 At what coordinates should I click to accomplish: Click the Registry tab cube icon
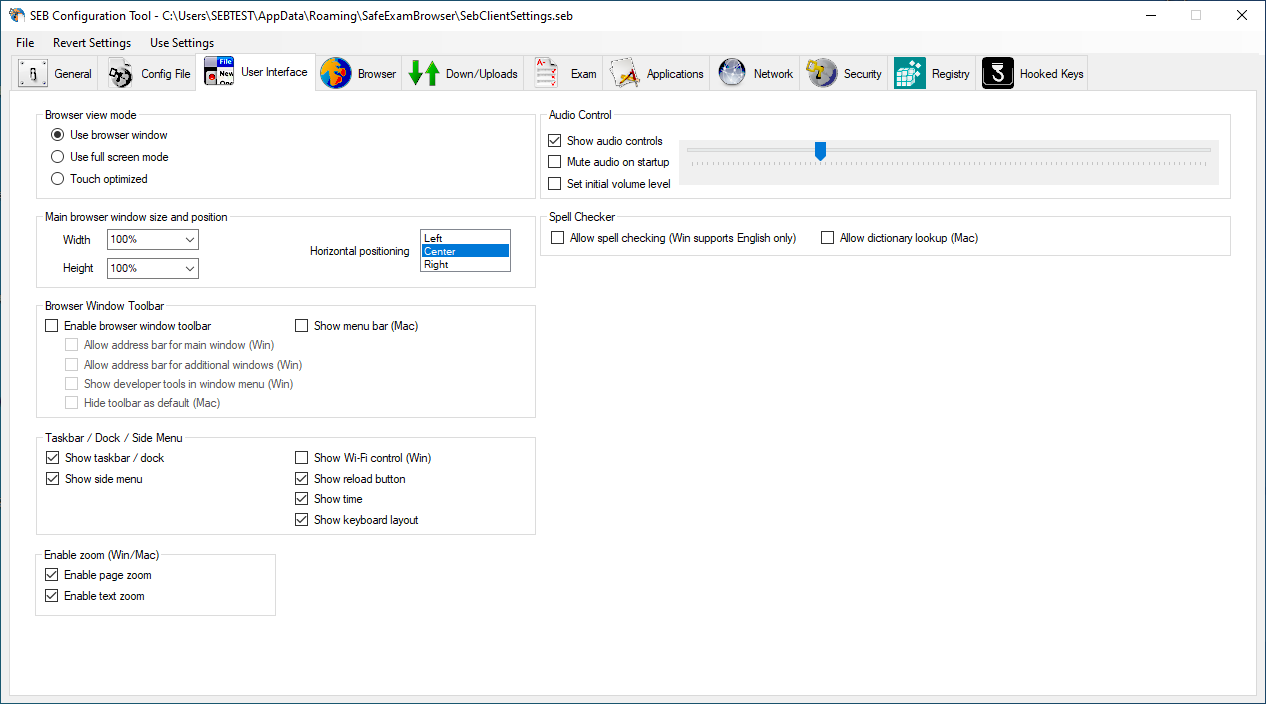coord(910,73)
